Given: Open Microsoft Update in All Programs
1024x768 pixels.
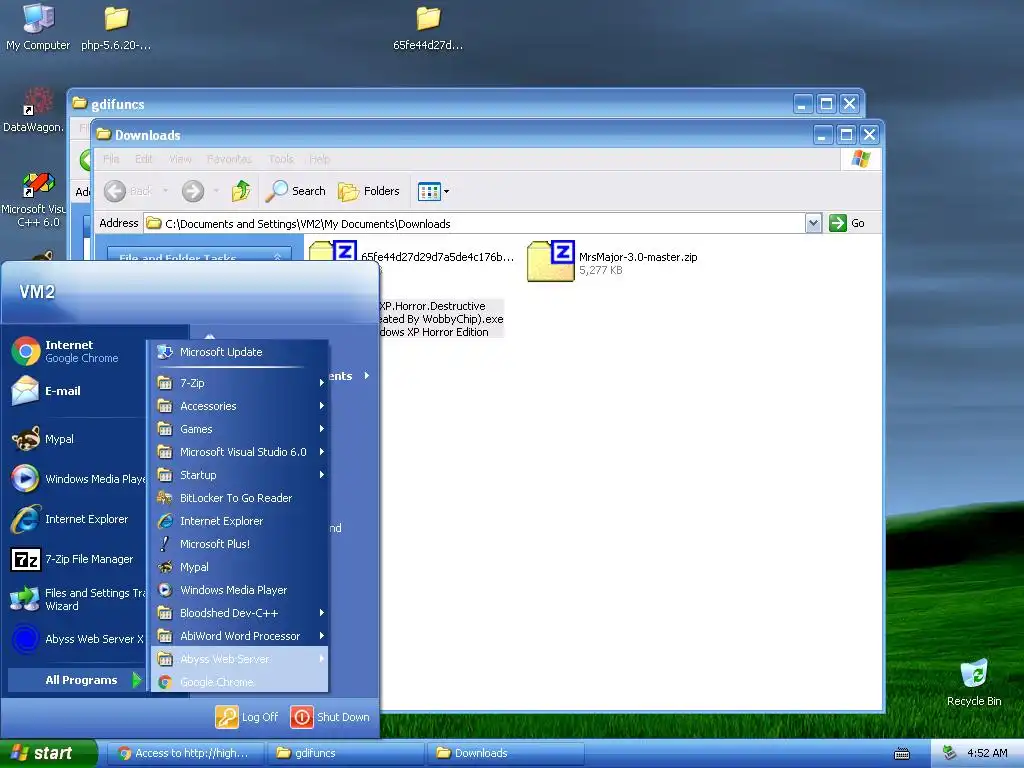Looking at the screenshot, I should click(240, 352).
